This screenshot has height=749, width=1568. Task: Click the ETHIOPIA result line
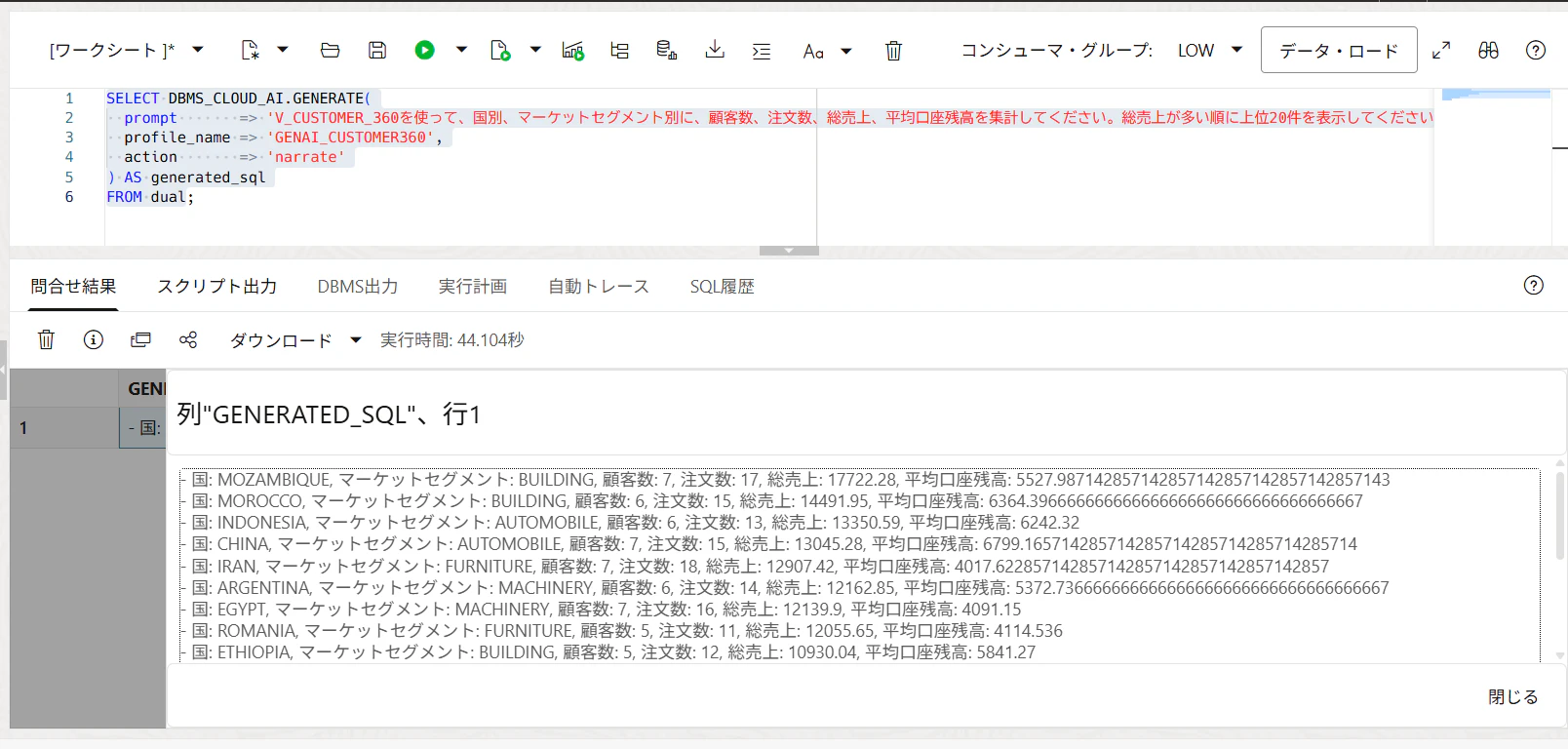pyautogui.click(x=608, y=651)
